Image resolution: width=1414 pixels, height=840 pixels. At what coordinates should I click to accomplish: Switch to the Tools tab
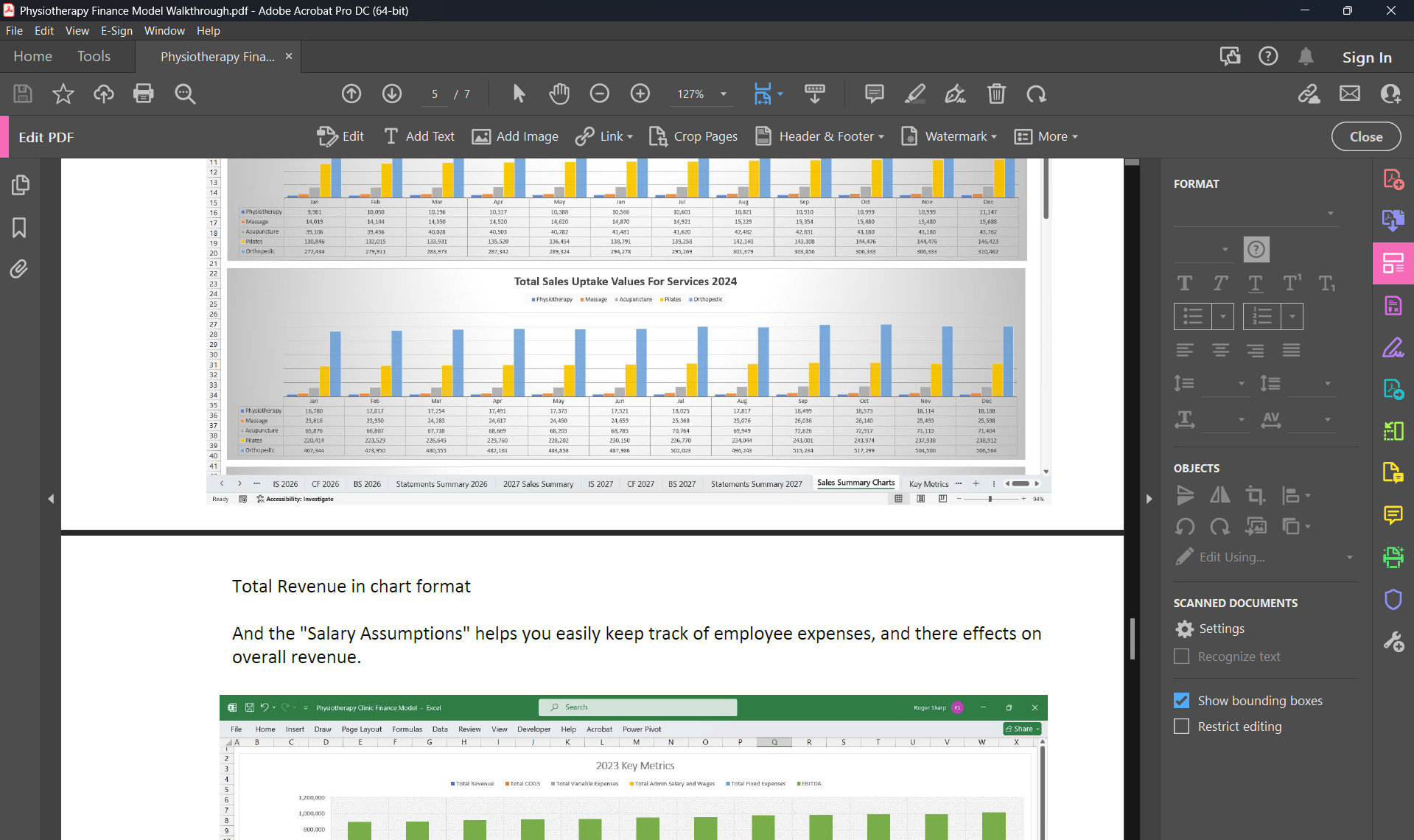tap(94, 57)
